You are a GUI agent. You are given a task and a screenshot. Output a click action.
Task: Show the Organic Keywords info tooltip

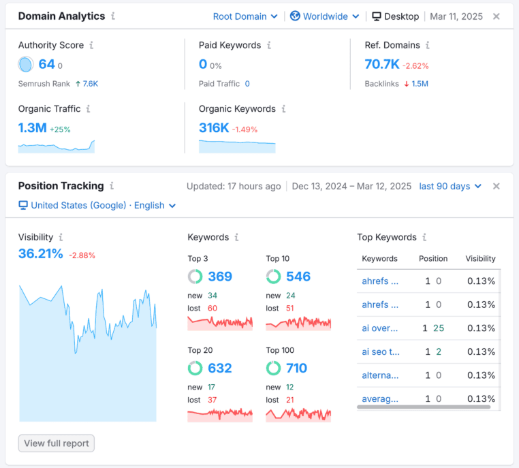click(284, 109)
